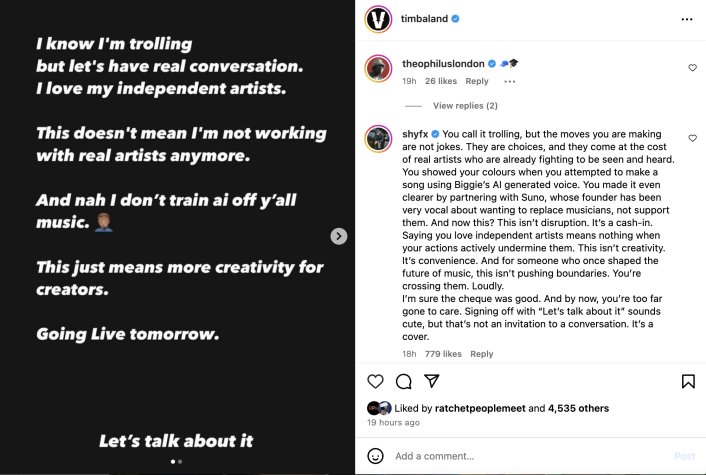
Task: Reply to shyfx's long comment
Action: [482, 354]
